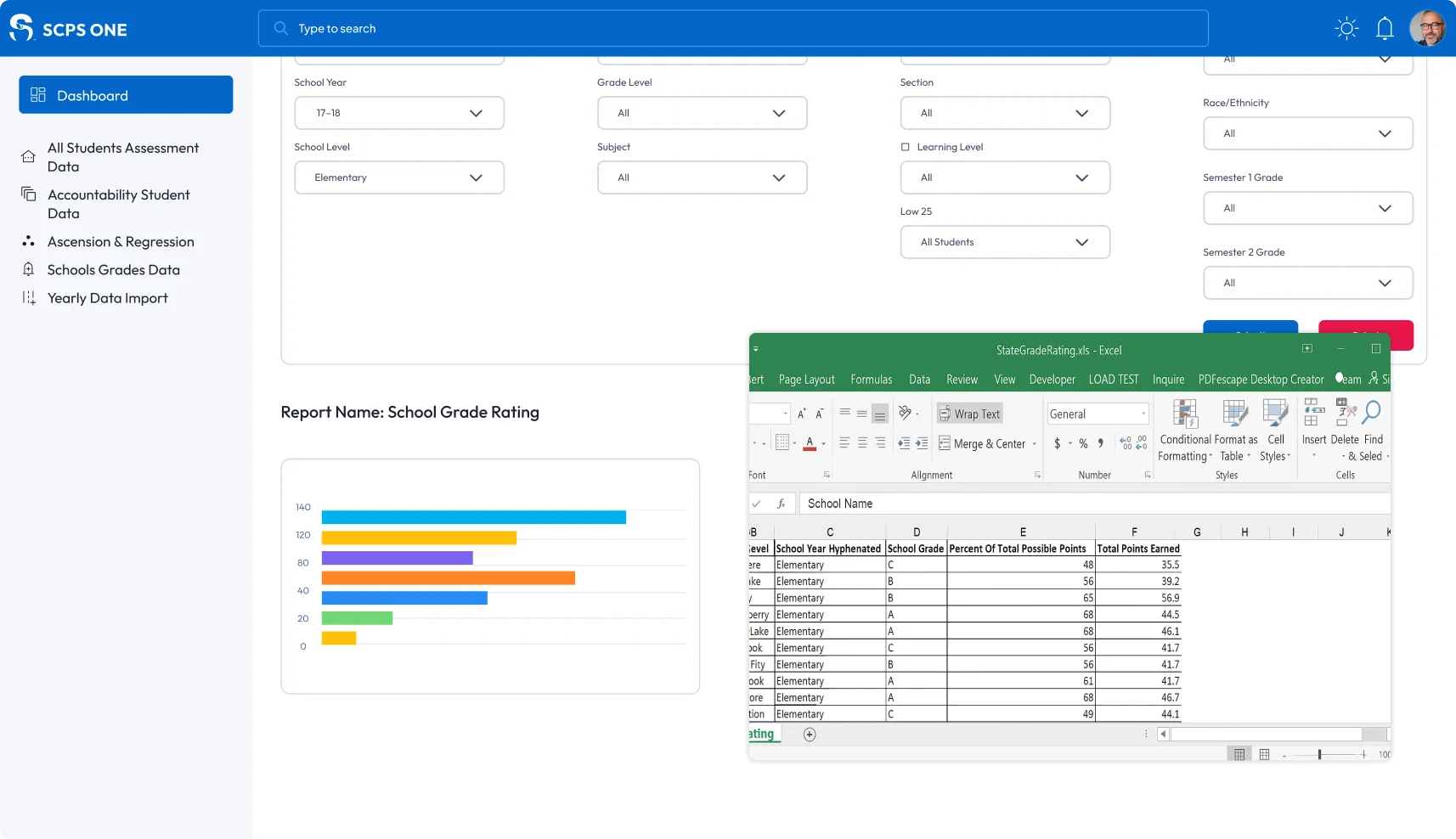
Task: Go to Schools Grades Data page
Action: pos(114,270)
